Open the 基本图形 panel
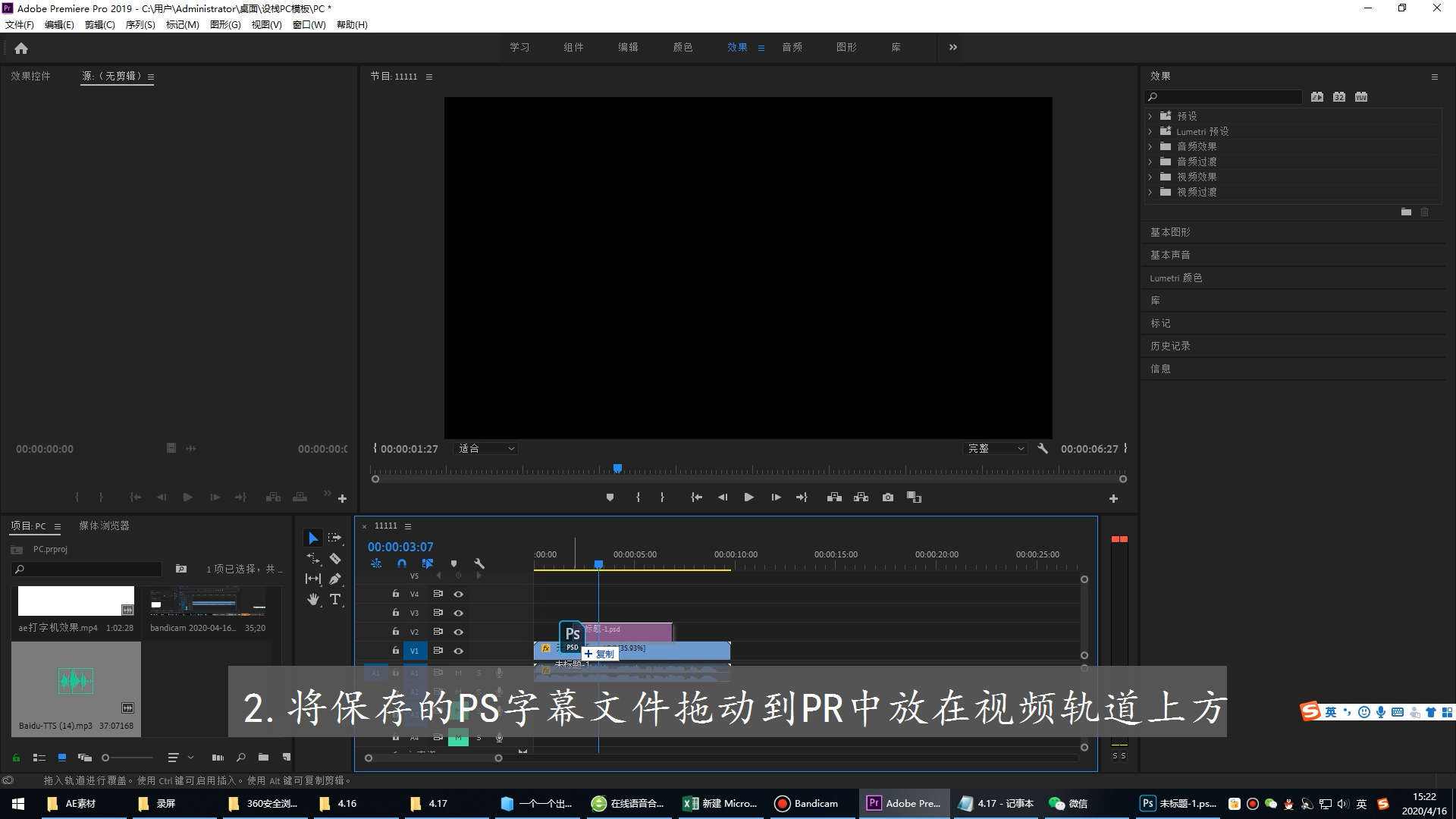 point(1170,232)
